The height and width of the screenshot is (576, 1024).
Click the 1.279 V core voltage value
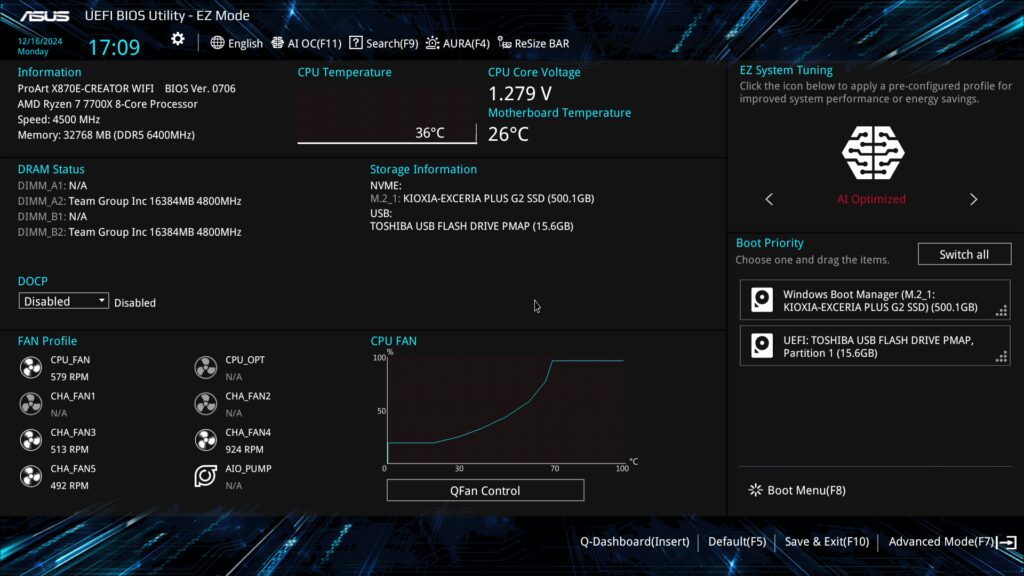520,93
